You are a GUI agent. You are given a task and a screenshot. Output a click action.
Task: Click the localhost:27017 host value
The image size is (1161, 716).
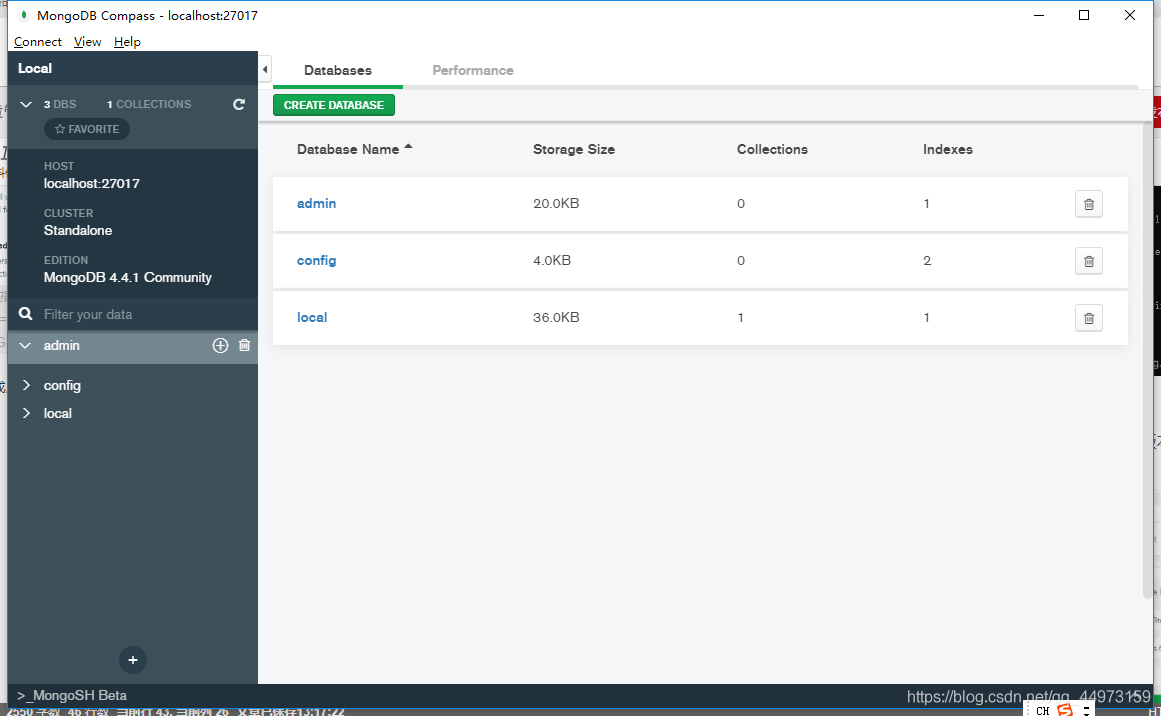click(x=92, y=184)
